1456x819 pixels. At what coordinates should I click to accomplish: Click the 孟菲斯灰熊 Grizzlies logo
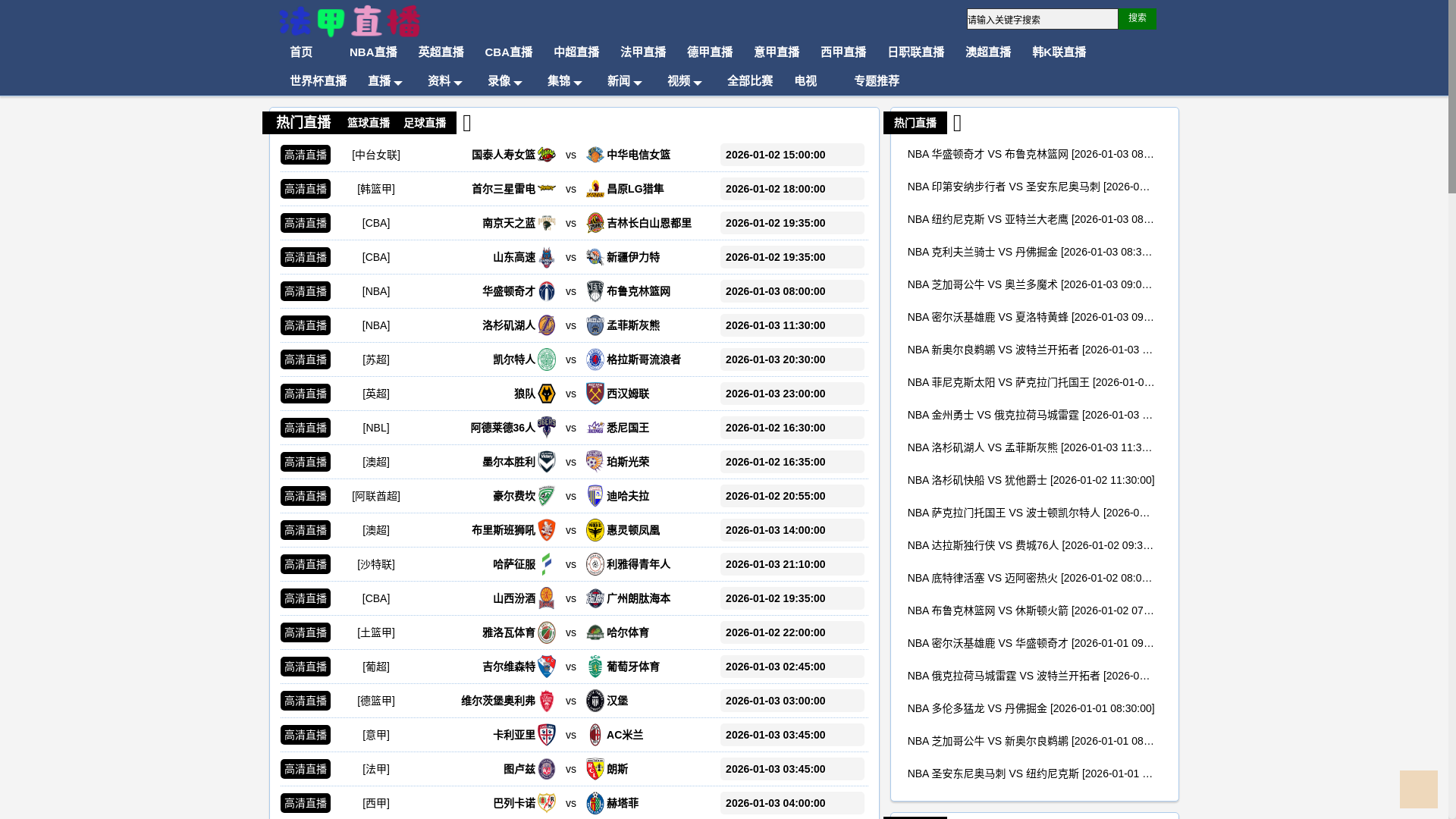tap(595, 325)
